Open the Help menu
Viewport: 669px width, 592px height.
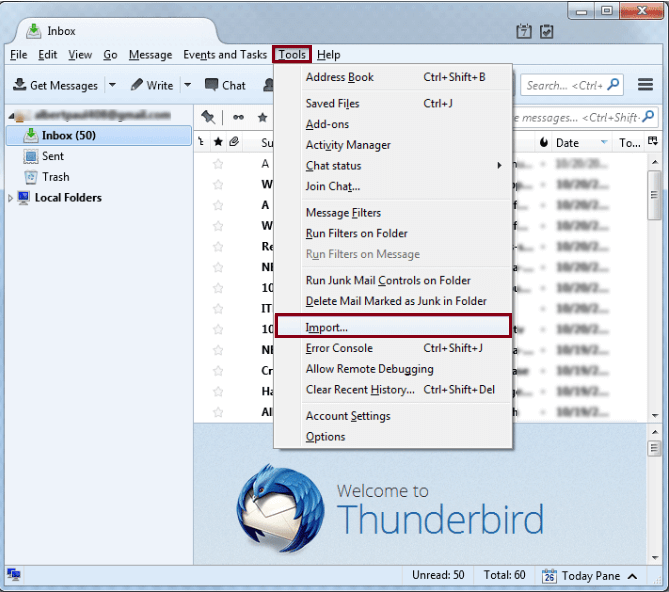click(x=329, y=55)
